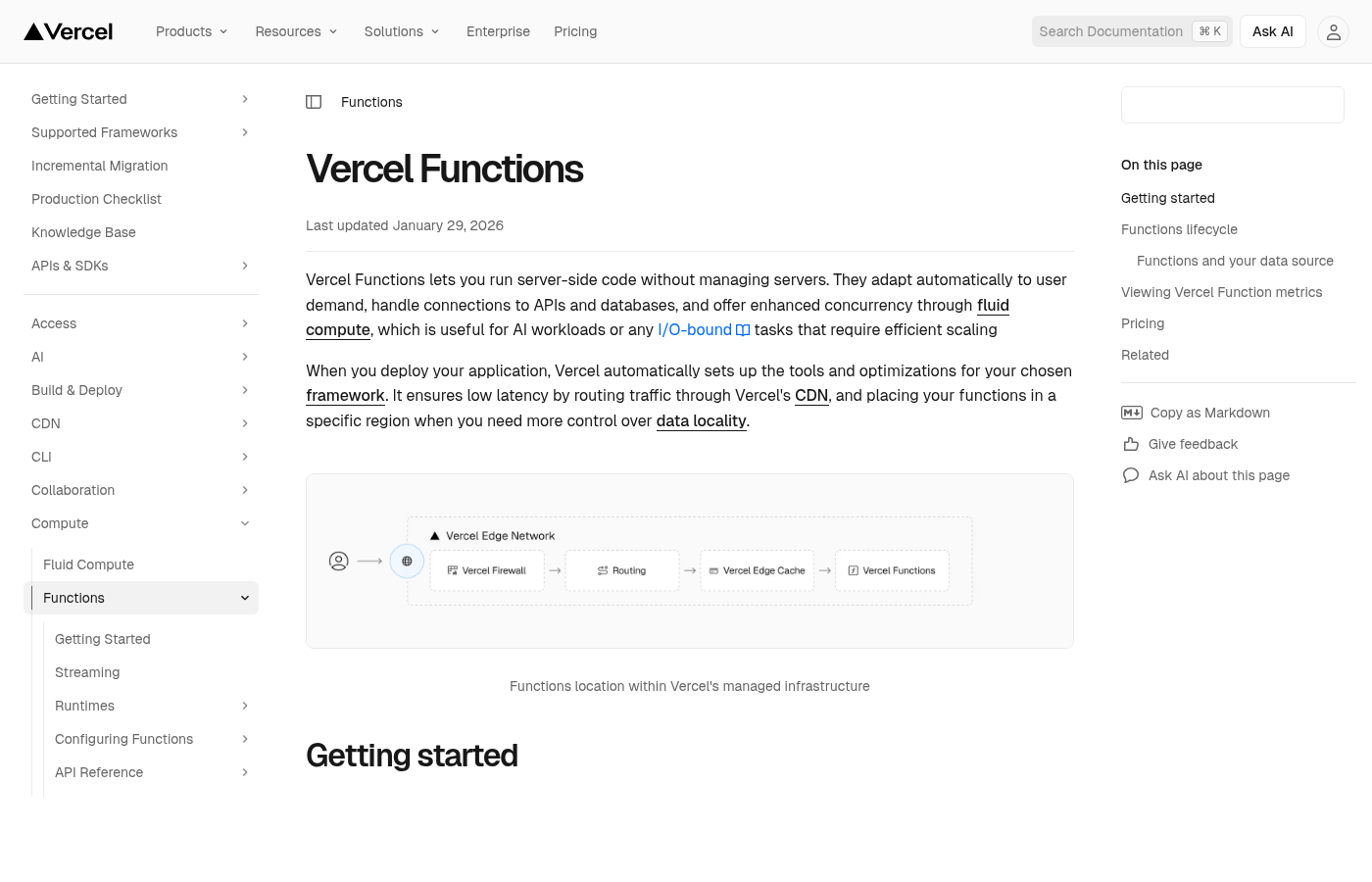
Task: Open the Search Documentation field
Action: coord(1110,31)
